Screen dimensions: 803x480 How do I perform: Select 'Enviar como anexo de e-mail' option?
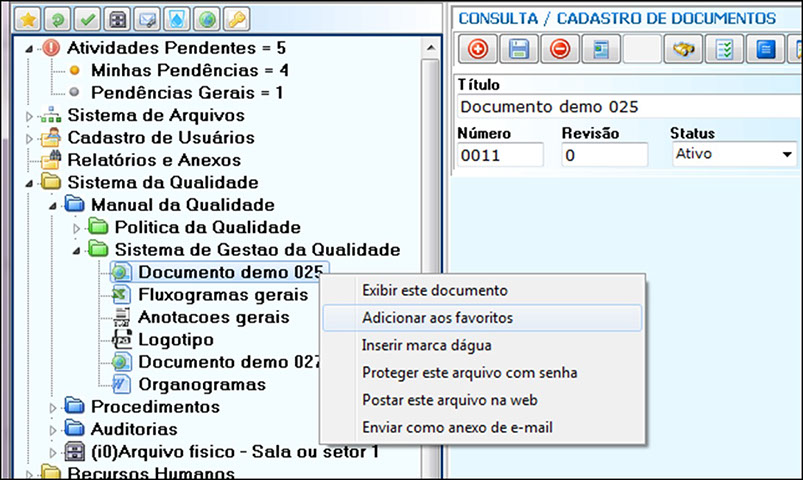pos(457,428)
